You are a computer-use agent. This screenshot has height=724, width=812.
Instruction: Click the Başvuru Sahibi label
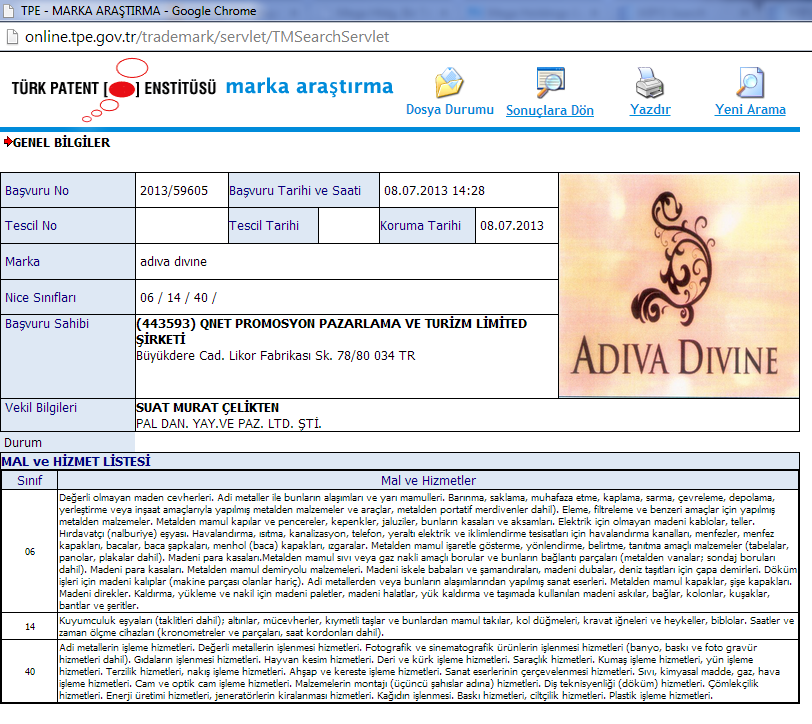pos(47,324)
